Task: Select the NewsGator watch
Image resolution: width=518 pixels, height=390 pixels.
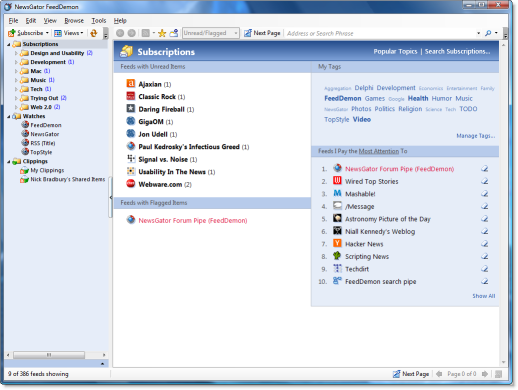Action: pos(45,134)
